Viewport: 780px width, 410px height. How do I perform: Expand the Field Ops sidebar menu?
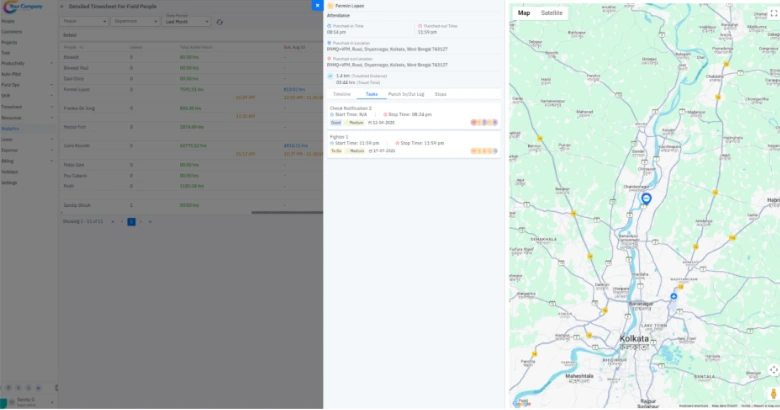coord(50,84)
